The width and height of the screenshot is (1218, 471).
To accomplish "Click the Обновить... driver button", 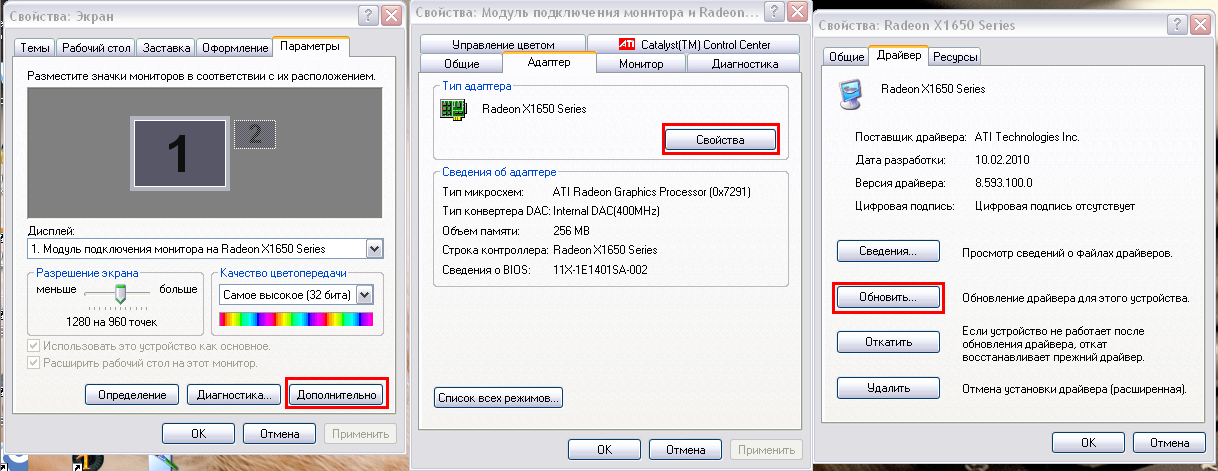I will (888, 297).
